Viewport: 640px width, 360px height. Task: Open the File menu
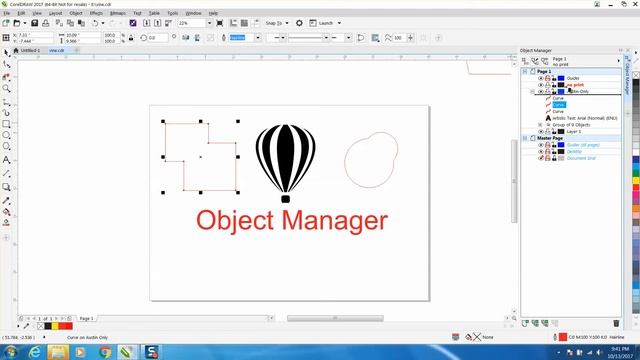7,13
